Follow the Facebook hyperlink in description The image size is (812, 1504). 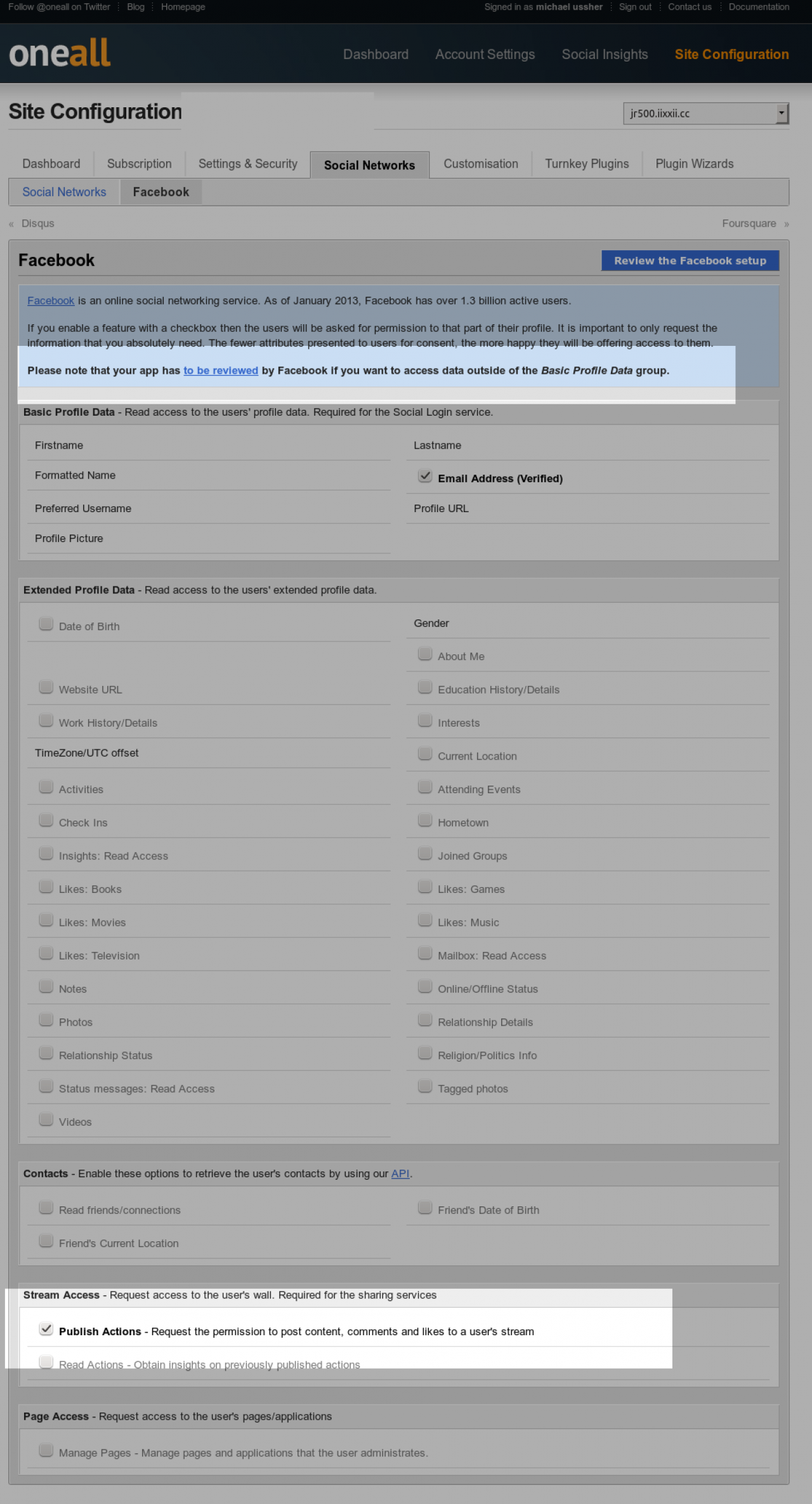click(x=51, y=301)
